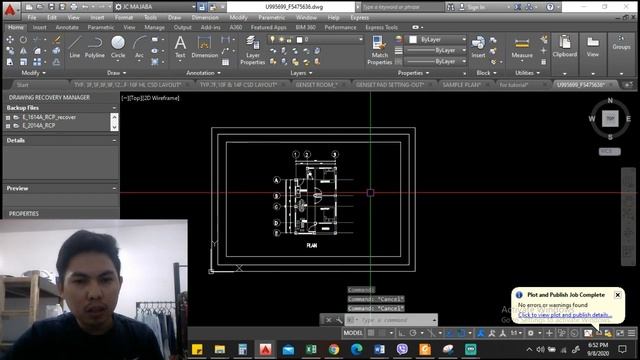The height and width of the screenshot is (360, 640).
Task: Open Google Chrome from taskbar
Action: 334,349
